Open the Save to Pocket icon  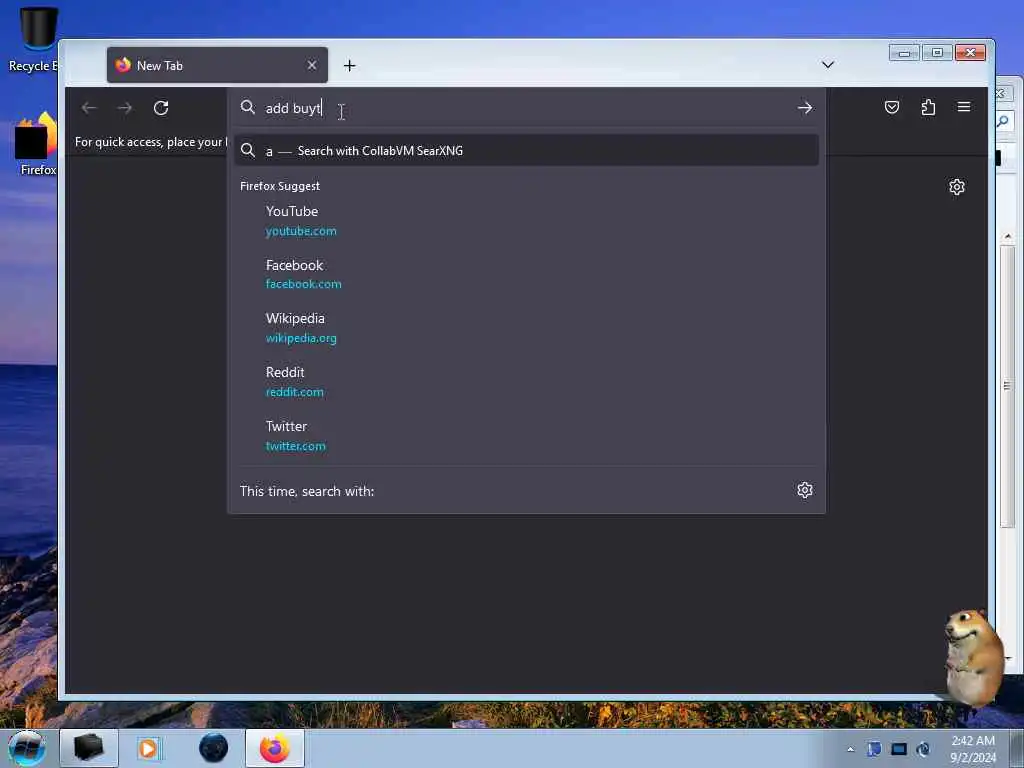coord(891,107)
